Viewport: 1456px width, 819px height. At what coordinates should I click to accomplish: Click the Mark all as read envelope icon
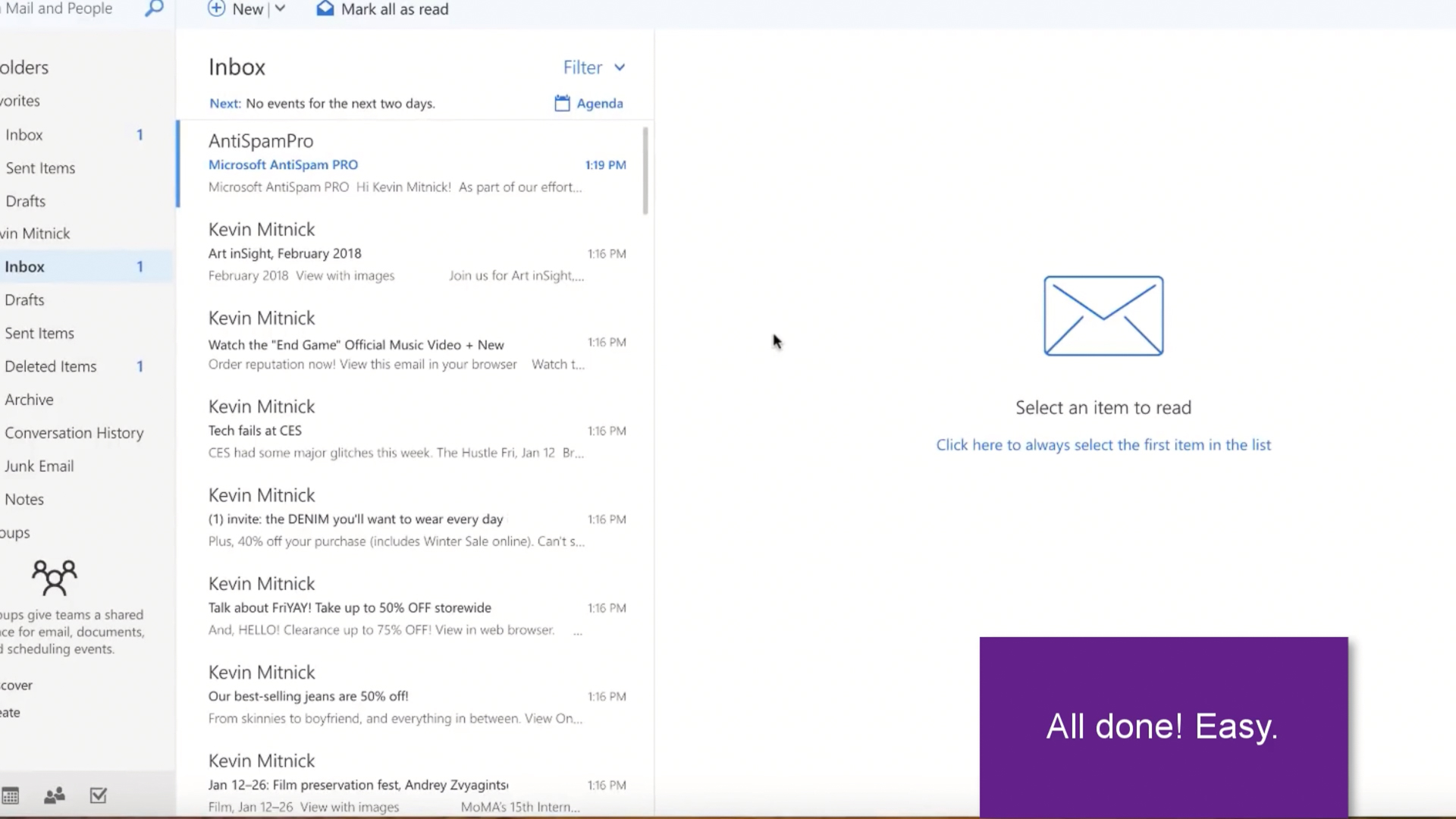325,9
